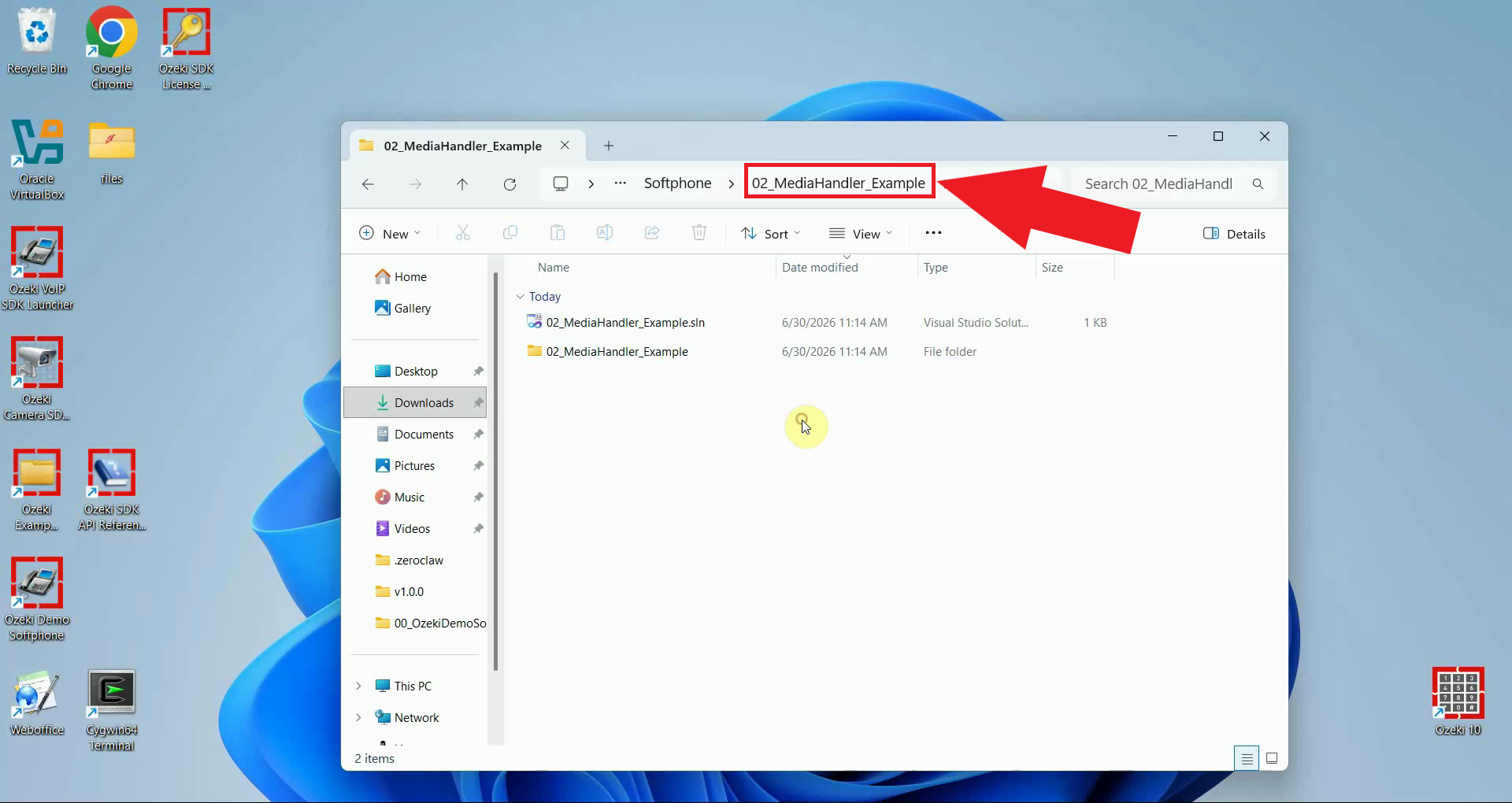Click the Cut scissors icon
The width and height of the screenshot is (1512, 803).
coord(463,233)
